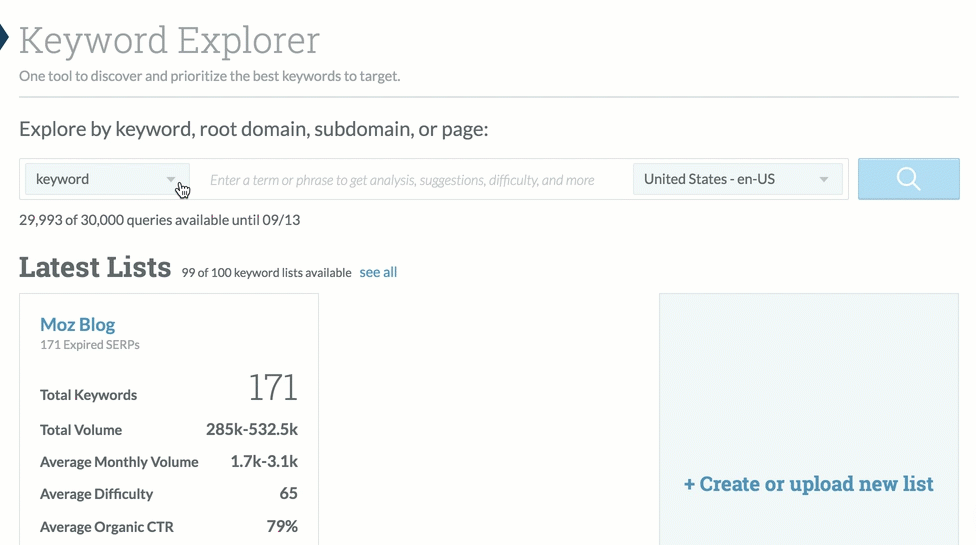Screen dimensions: 976x545
Task: Click the Explore by keyword section heading
Action: 253,129
